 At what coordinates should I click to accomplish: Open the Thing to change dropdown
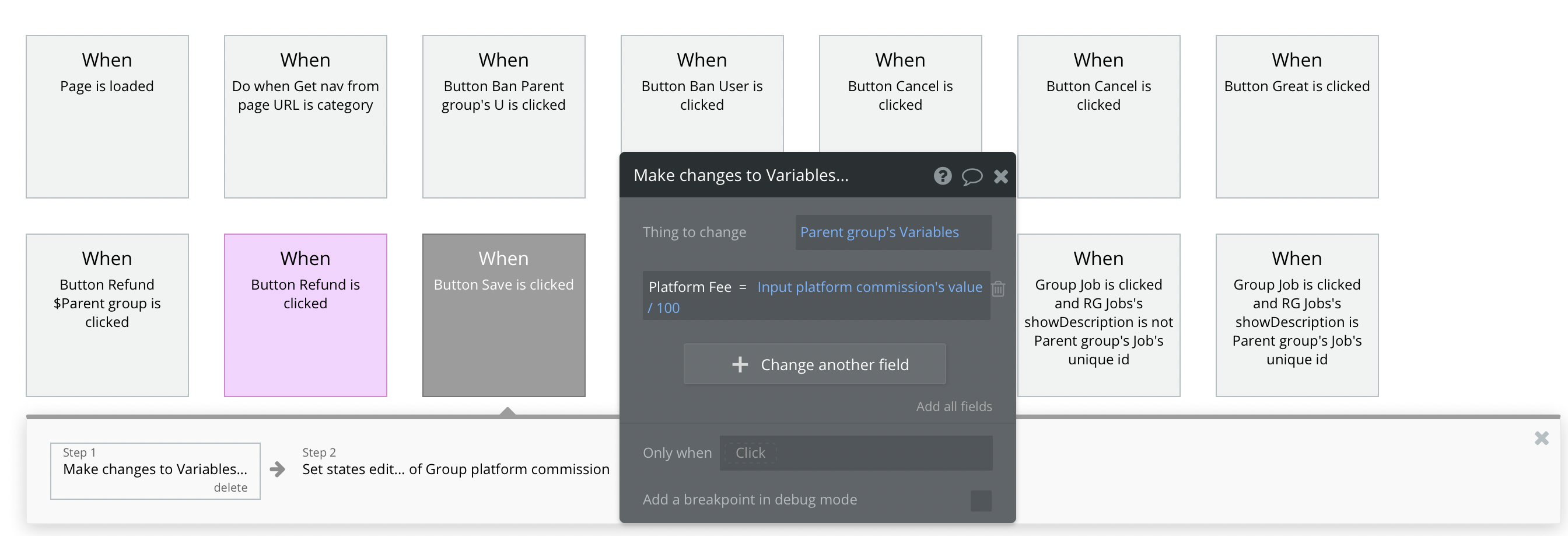pyautogui.click(x=892, y=232)
